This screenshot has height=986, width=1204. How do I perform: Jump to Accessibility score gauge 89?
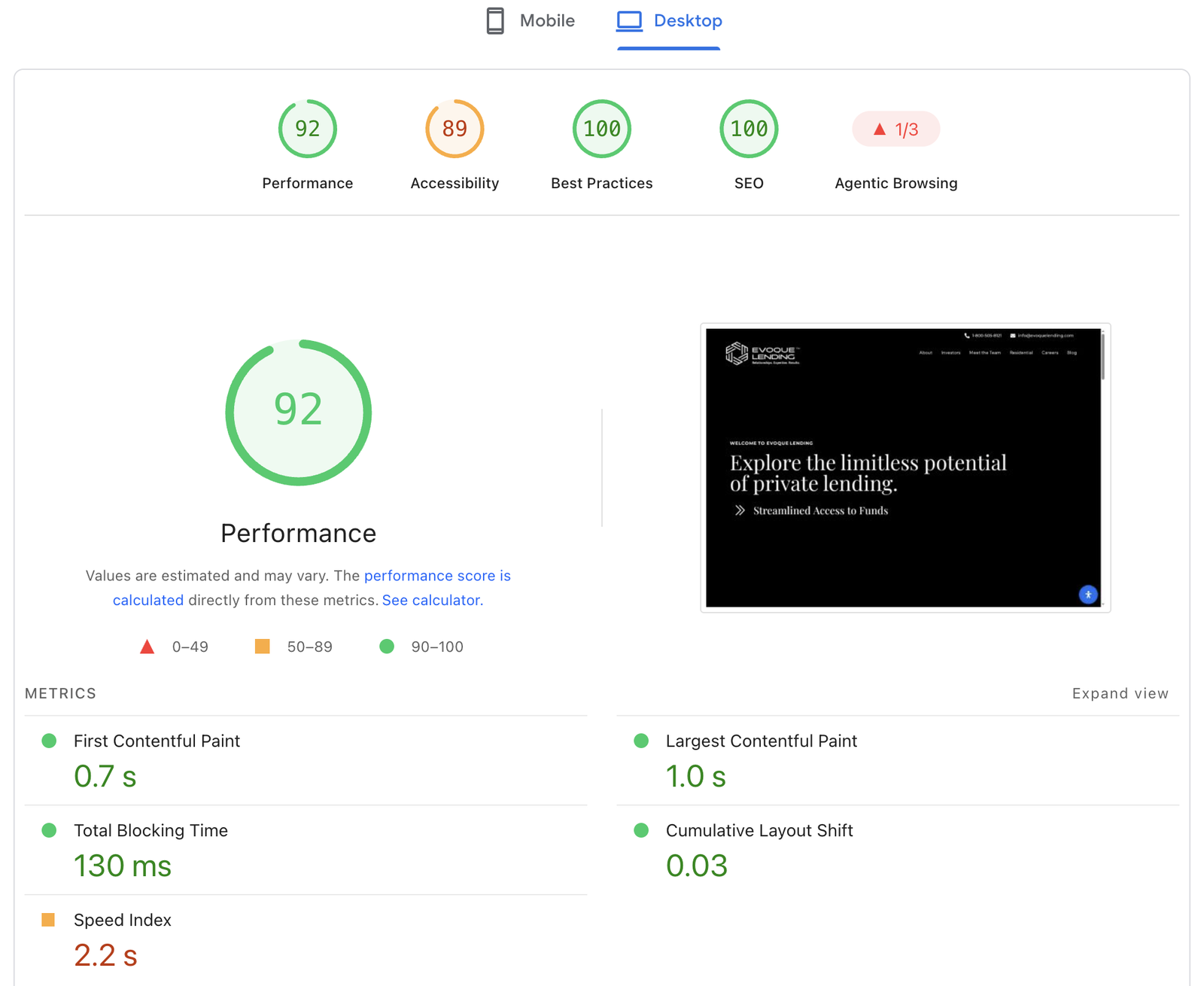455,129
